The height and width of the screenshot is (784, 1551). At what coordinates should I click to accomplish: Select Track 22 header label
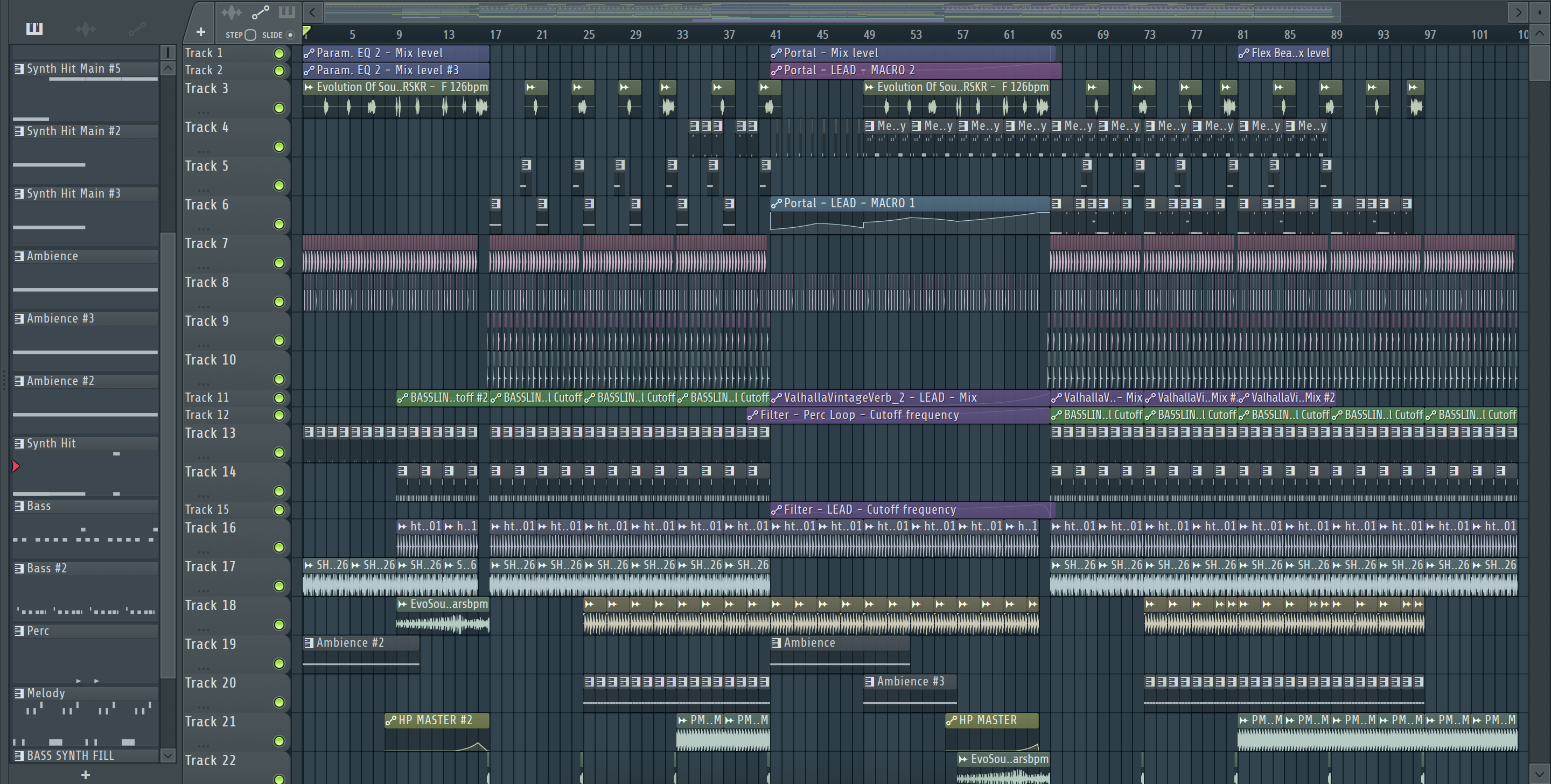pyautogui.click(x=210, y=761)
